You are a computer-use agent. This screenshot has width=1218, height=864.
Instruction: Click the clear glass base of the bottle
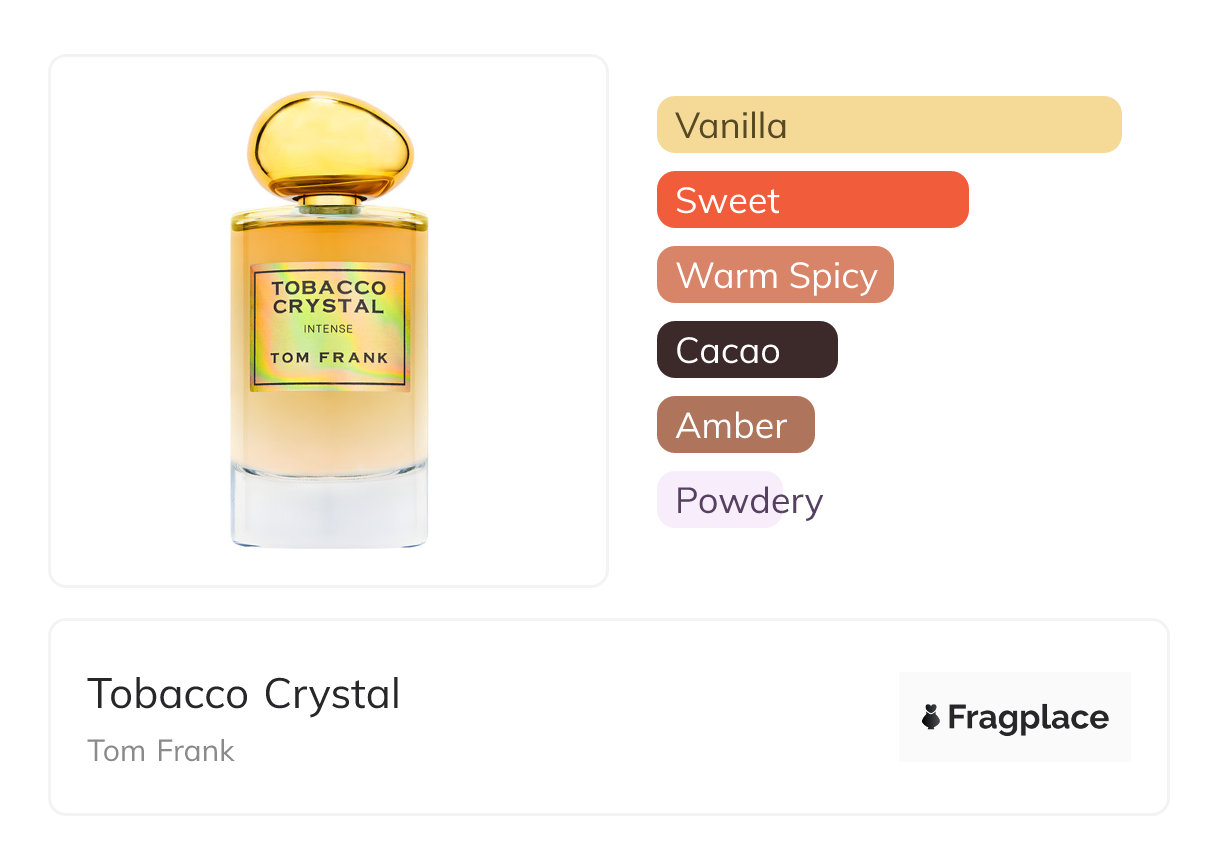tap(329, 508)
